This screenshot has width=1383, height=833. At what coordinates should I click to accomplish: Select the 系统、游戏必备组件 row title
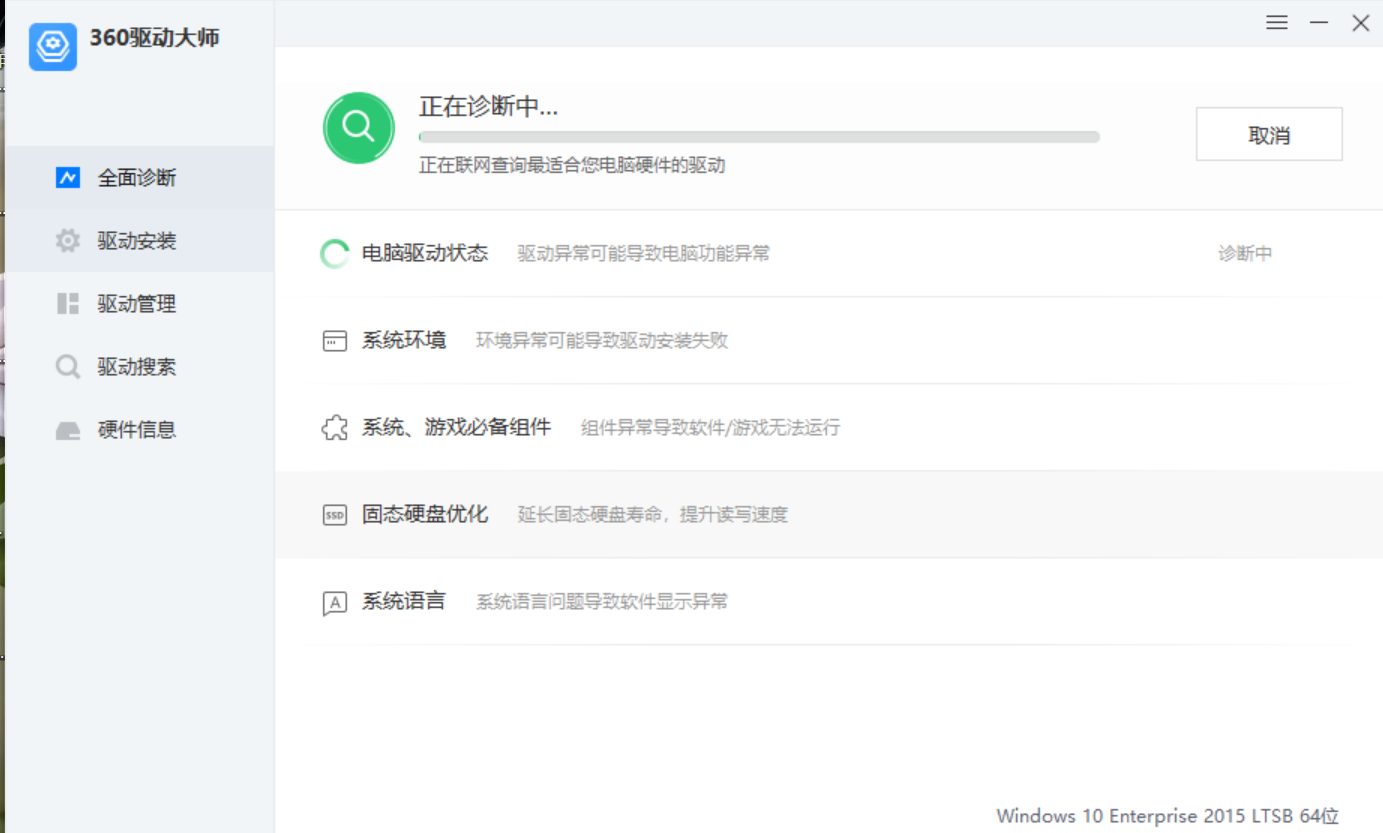(456, 427)
